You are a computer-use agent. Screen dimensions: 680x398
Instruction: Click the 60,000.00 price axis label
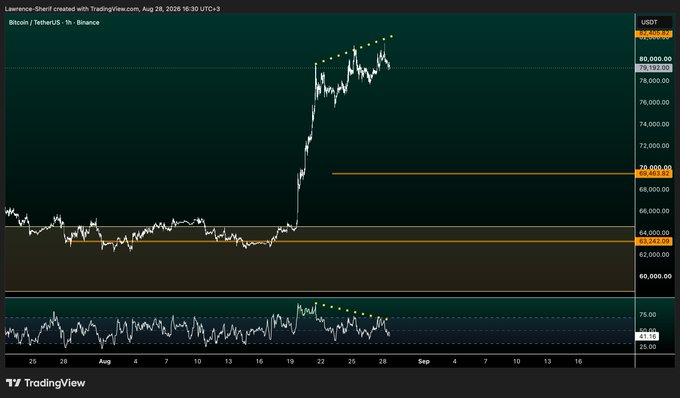click(x=655, y=276)
